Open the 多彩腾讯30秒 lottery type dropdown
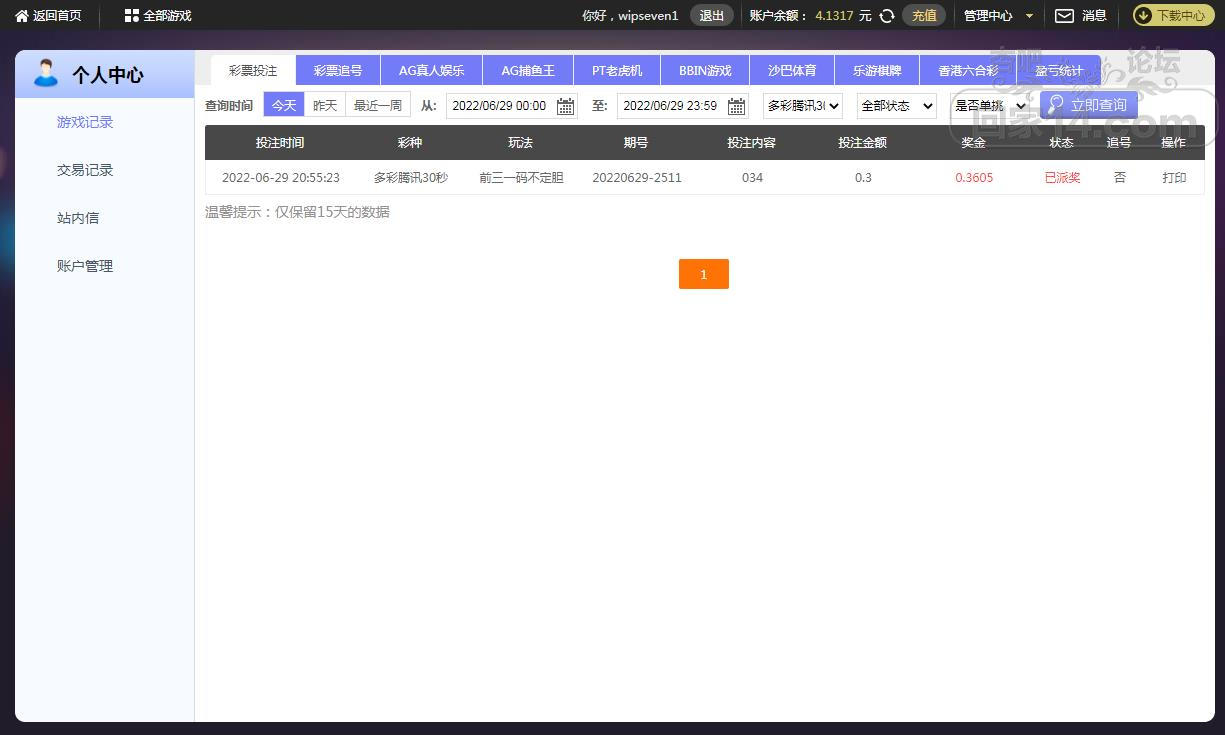 (x=803, y=106)
